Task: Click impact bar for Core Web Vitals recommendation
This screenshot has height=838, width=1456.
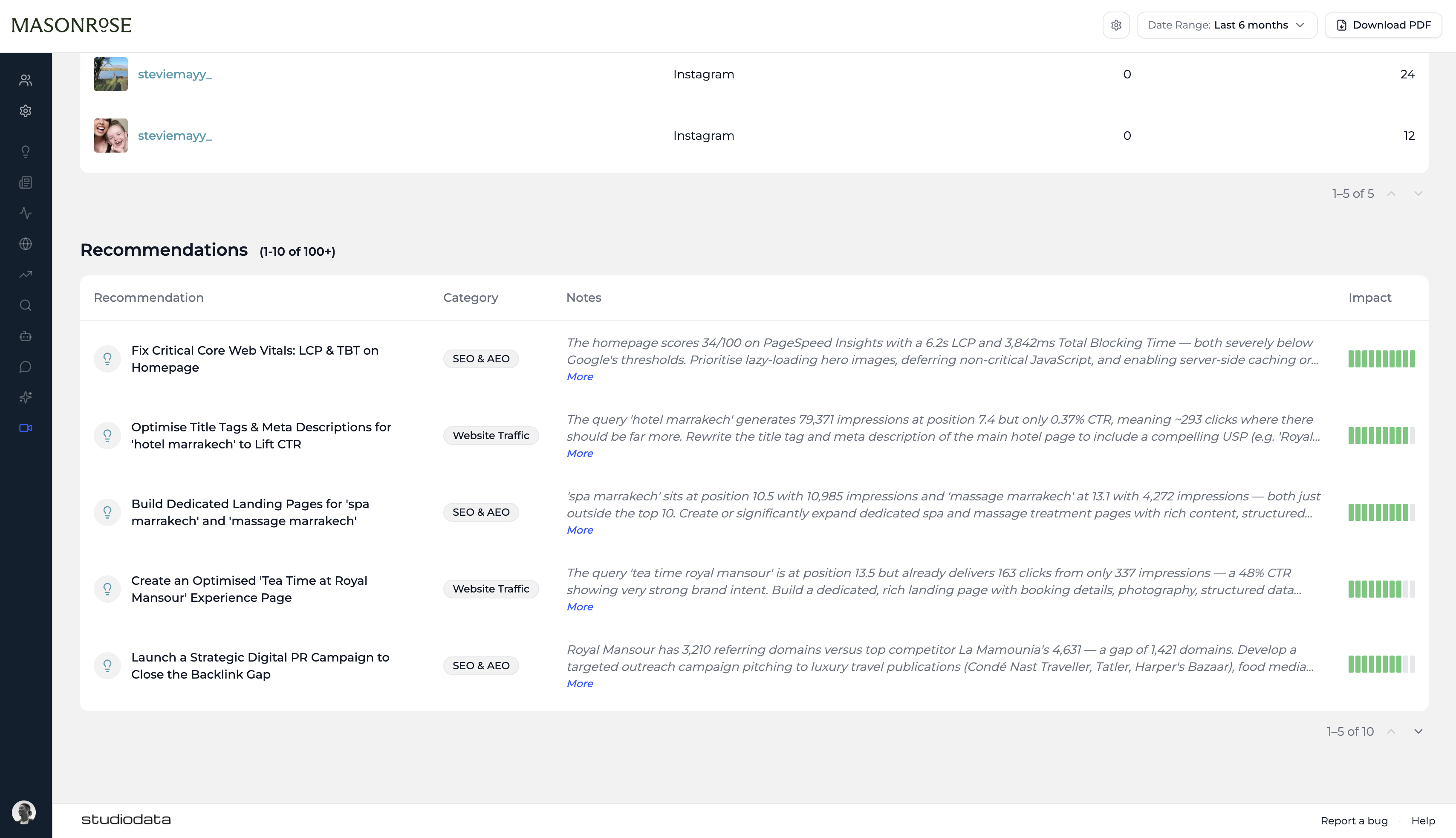Action: pyautogui.click(x=1381, y=358)
